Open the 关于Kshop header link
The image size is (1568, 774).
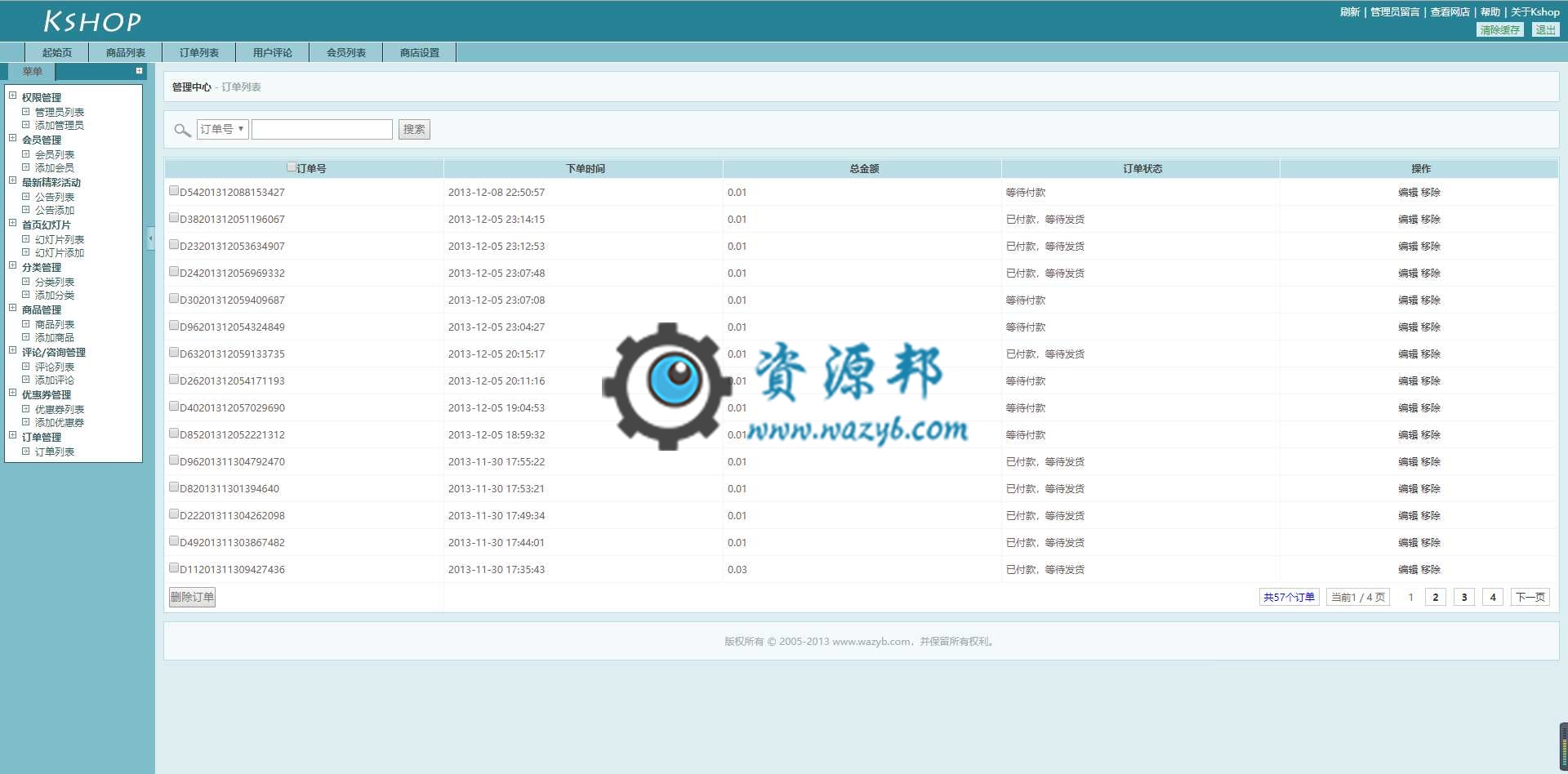click(1535, 11)
